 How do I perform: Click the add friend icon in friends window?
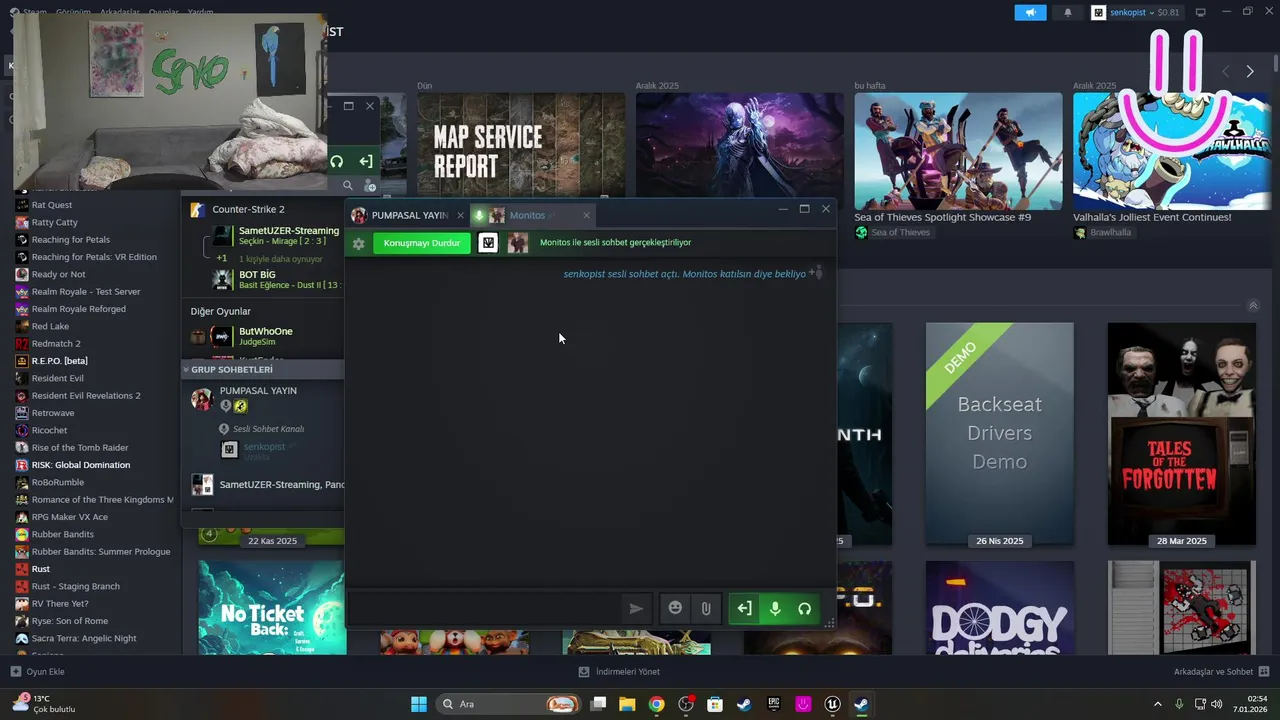click(370, 185)
